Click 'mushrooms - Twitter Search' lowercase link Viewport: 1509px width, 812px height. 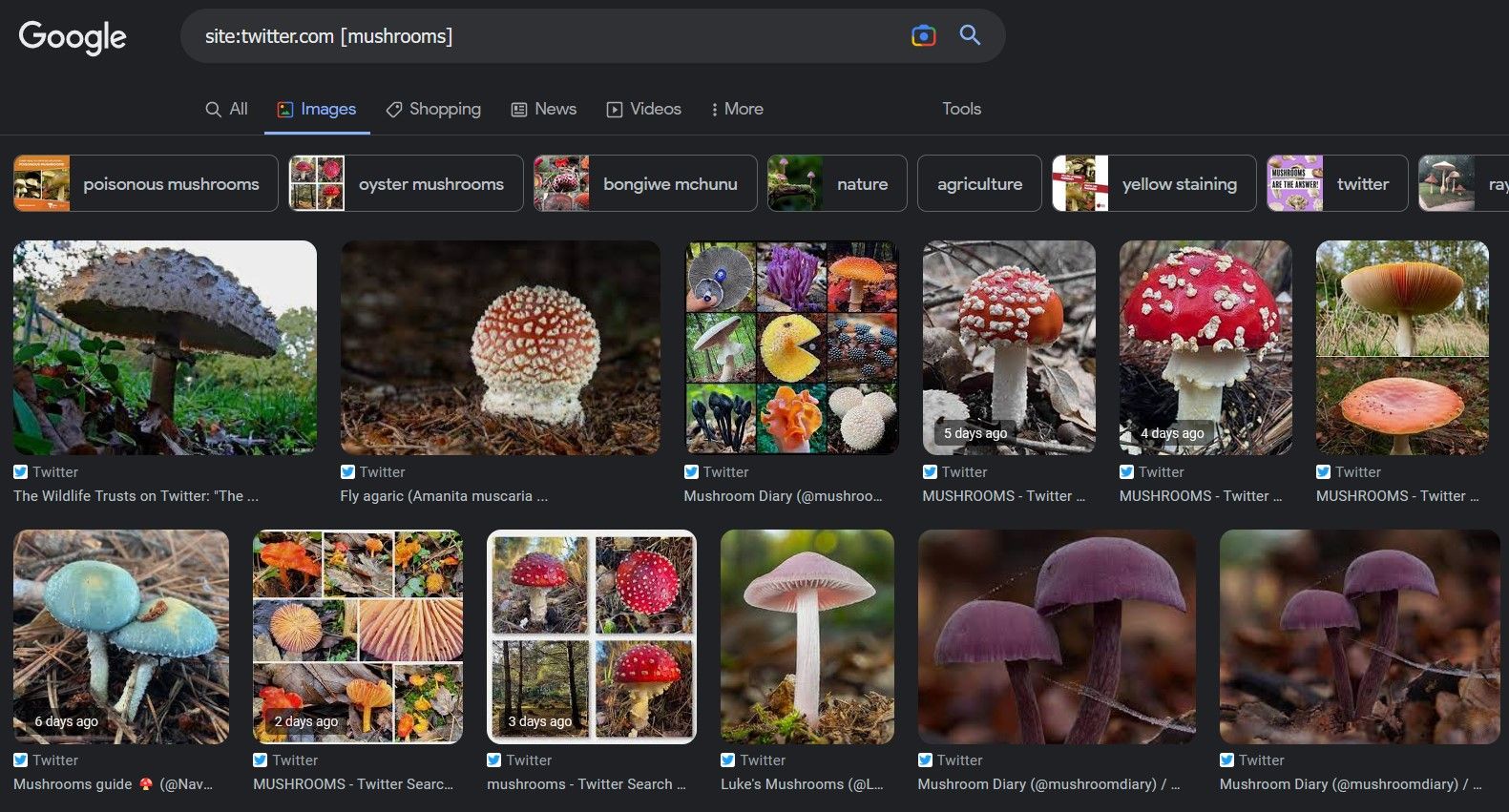pos(586,784)
